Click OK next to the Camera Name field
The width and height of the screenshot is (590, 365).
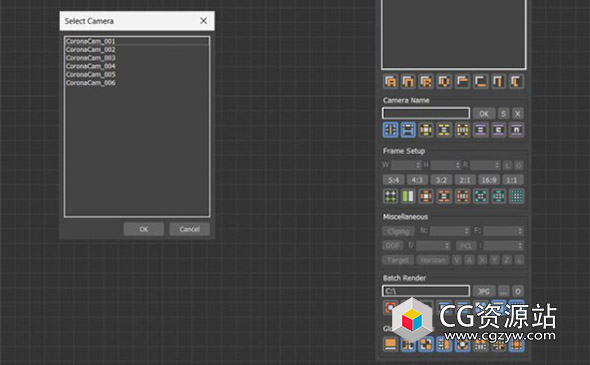pyautogui.click(x=484, y=113)
